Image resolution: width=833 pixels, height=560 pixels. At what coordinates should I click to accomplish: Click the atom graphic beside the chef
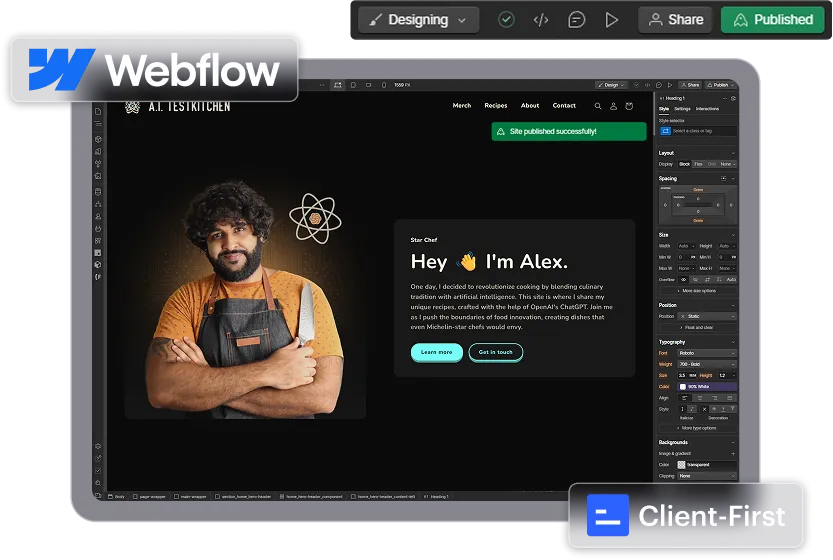coord(315,218)
